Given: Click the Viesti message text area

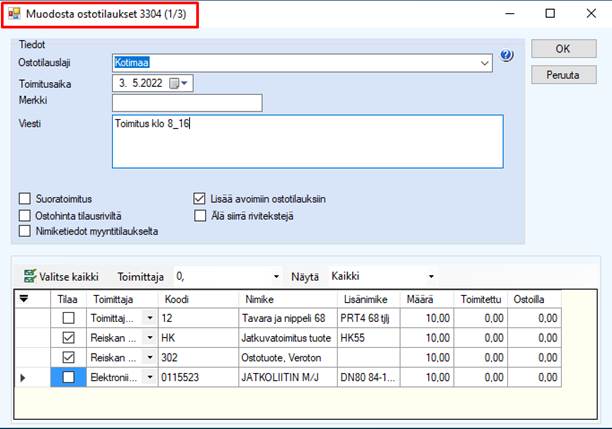Looking at the screenshot, I should (x=308, y=141).
